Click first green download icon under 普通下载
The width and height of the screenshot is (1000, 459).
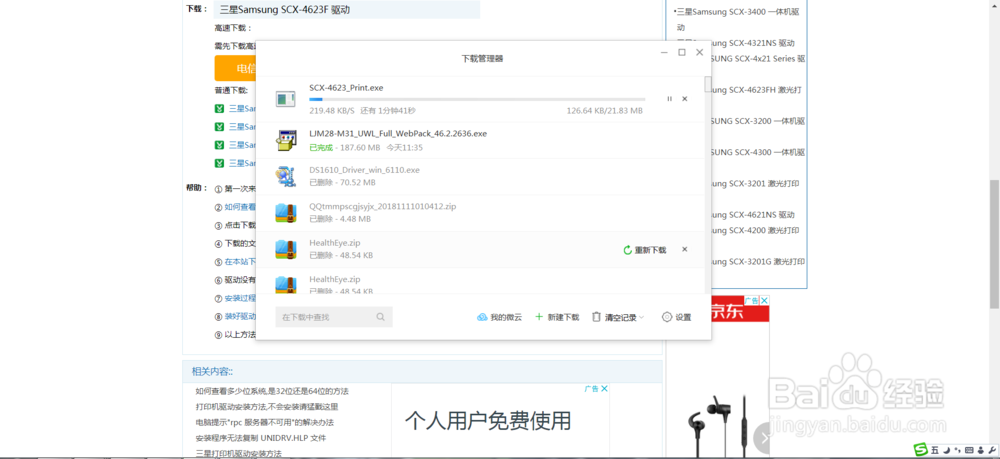pos(219,108)
